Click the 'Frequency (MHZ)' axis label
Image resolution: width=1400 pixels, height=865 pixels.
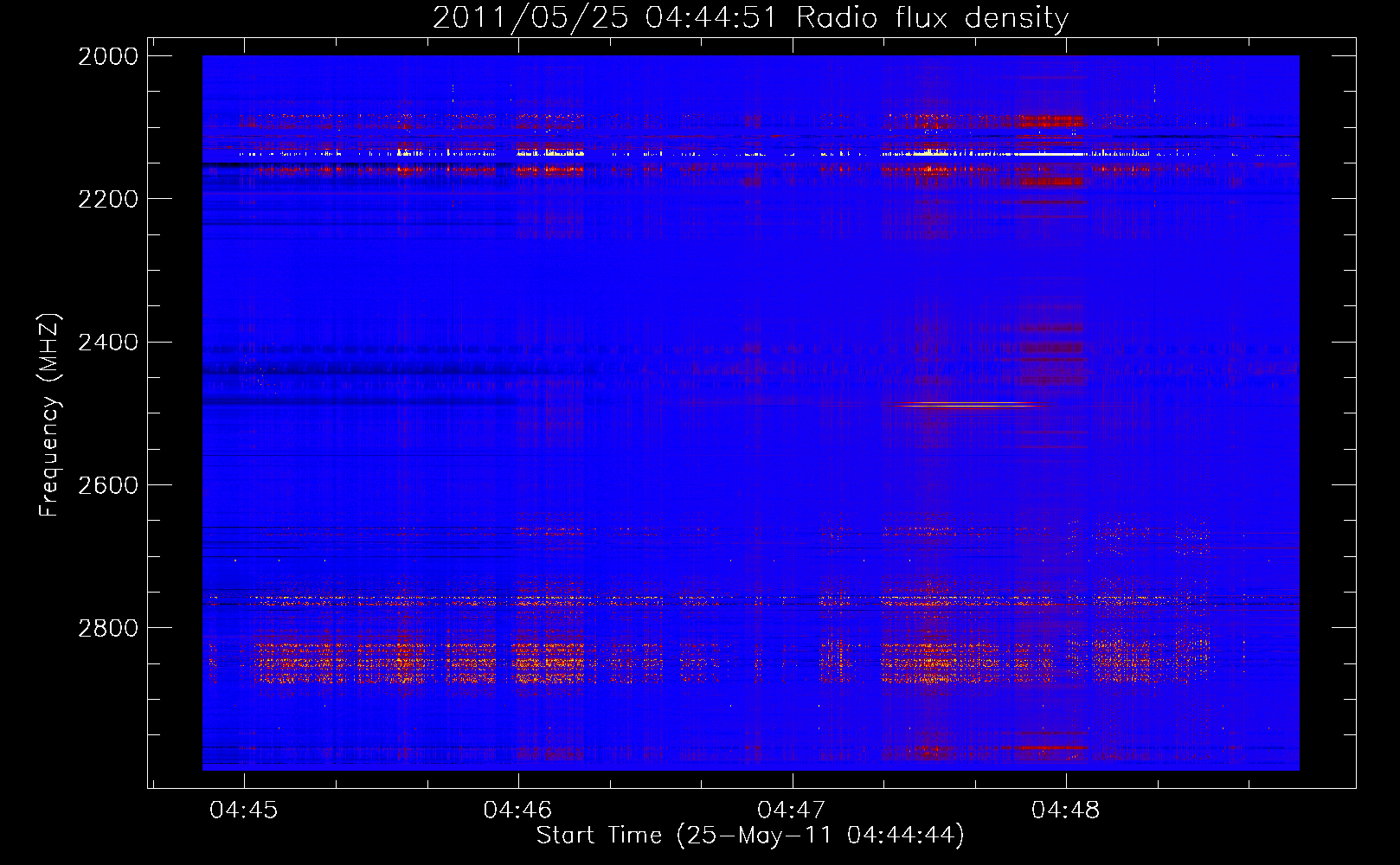(x=49, y=415)
